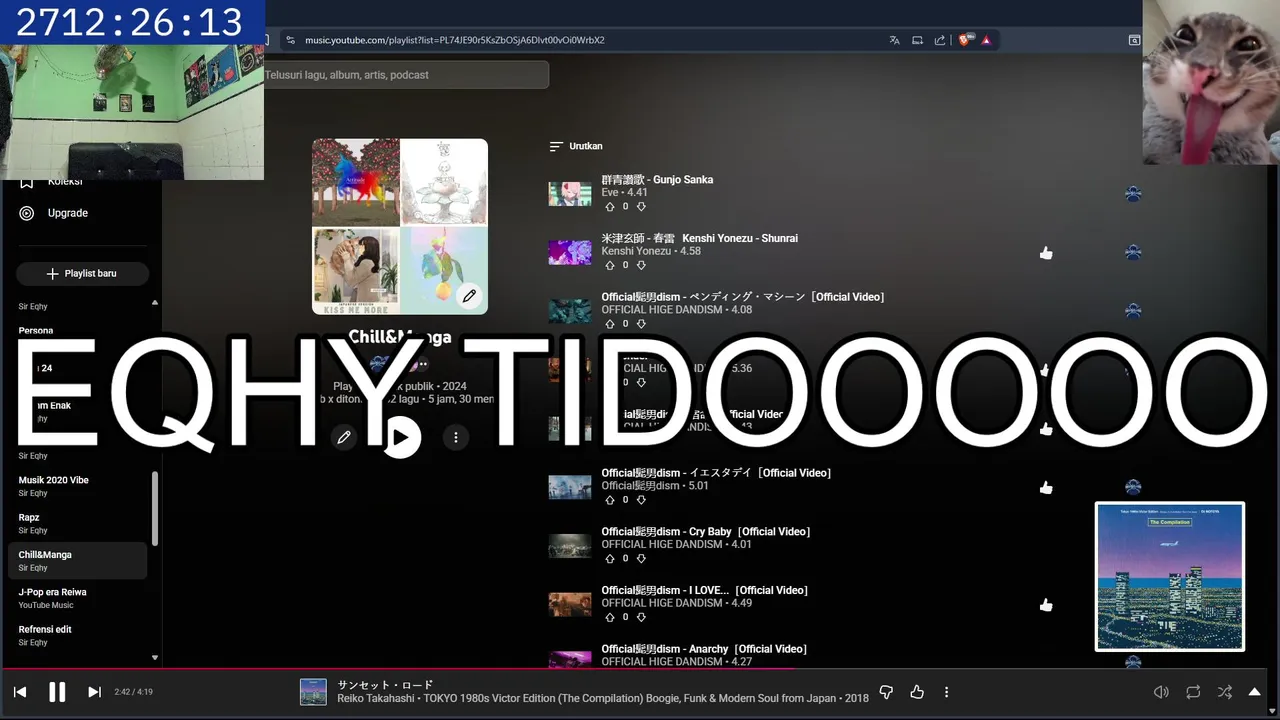
Task: Click contributor avatar on イエスタデイ row
Action: click(x=1133, y=487)
